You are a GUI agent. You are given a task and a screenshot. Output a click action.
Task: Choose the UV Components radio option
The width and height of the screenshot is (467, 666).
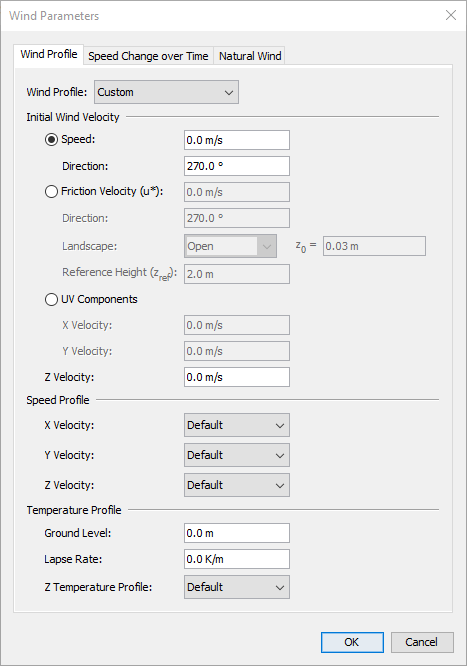tap(51, 299)
